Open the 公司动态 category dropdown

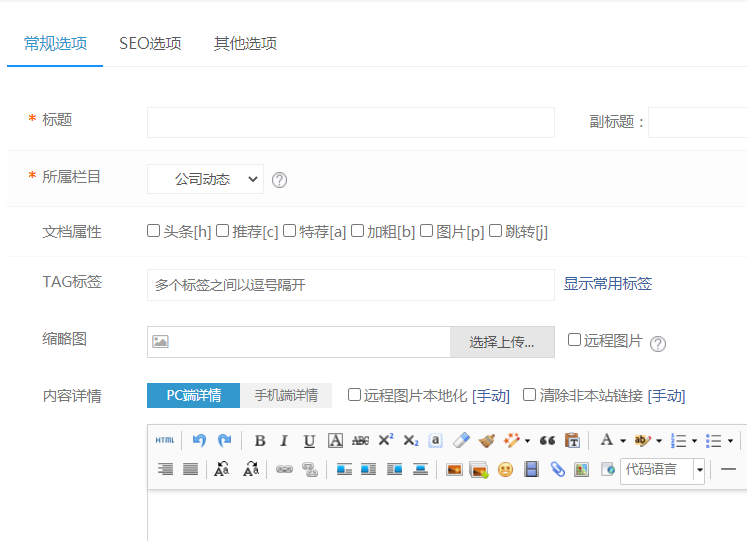click(x=205, y=179)
